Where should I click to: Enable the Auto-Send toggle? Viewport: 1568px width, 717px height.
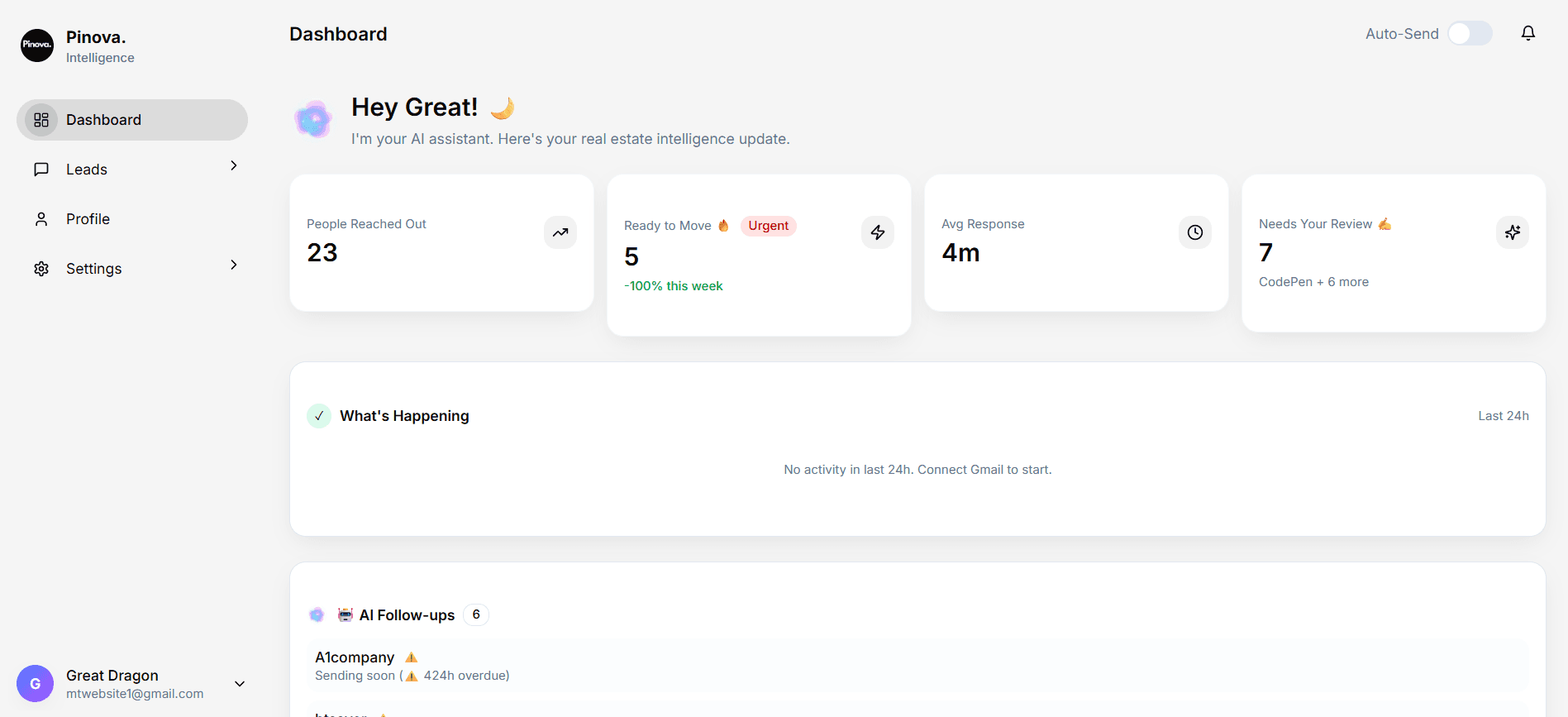[x=1469, y=33]
